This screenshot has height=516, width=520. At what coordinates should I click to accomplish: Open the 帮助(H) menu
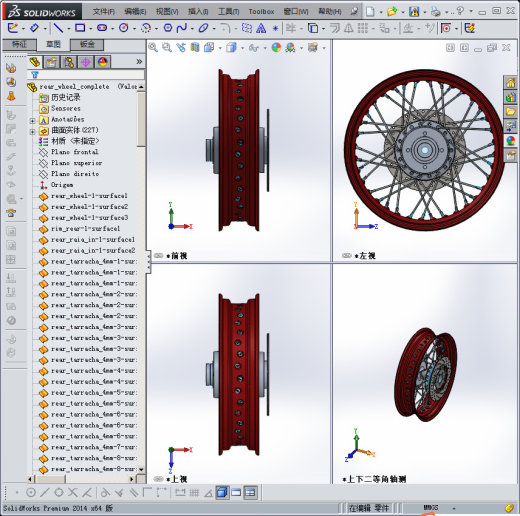click(x=329, y=12)
